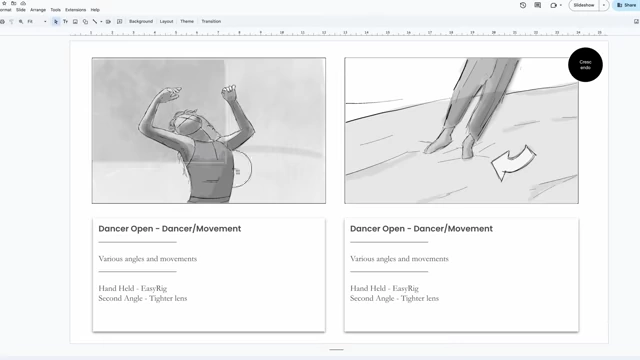The width and height of the screenshot is (640, 360).
Task: Click the zoom magnifier icon
Action: pyautogui.click(x=21, y=22)
